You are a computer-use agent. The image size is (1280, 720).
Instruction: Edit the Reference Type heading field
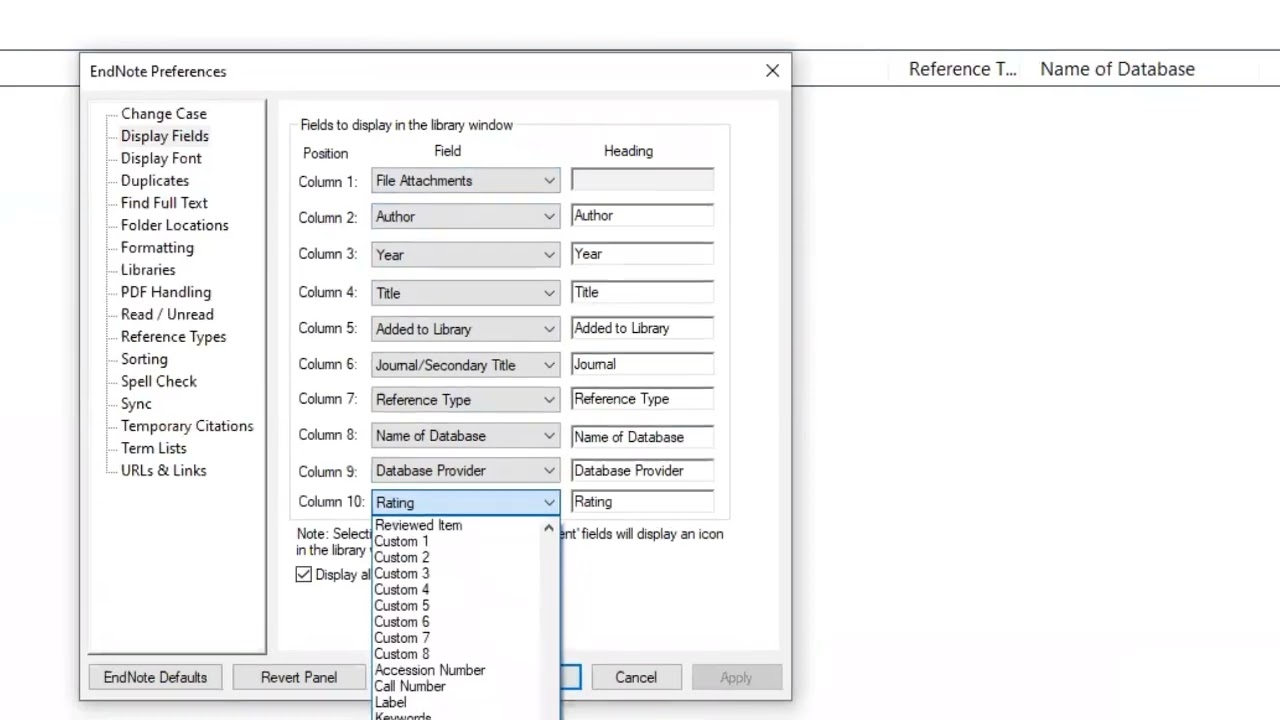(642, 399)
